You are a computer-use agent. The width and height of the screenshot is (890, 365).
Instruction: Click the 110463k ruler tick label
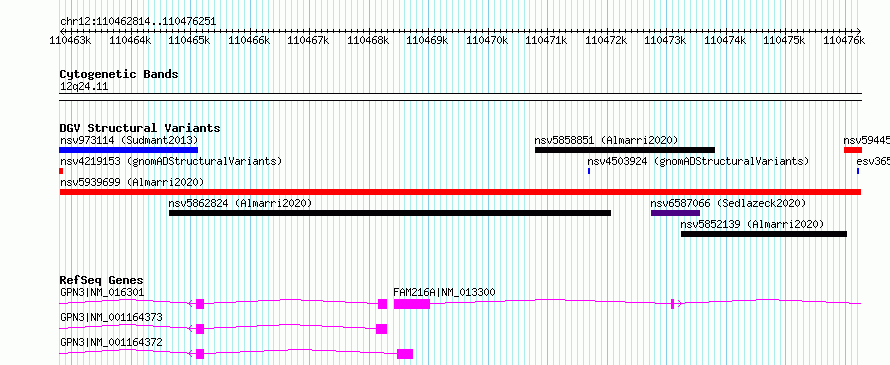coord(70,40)
